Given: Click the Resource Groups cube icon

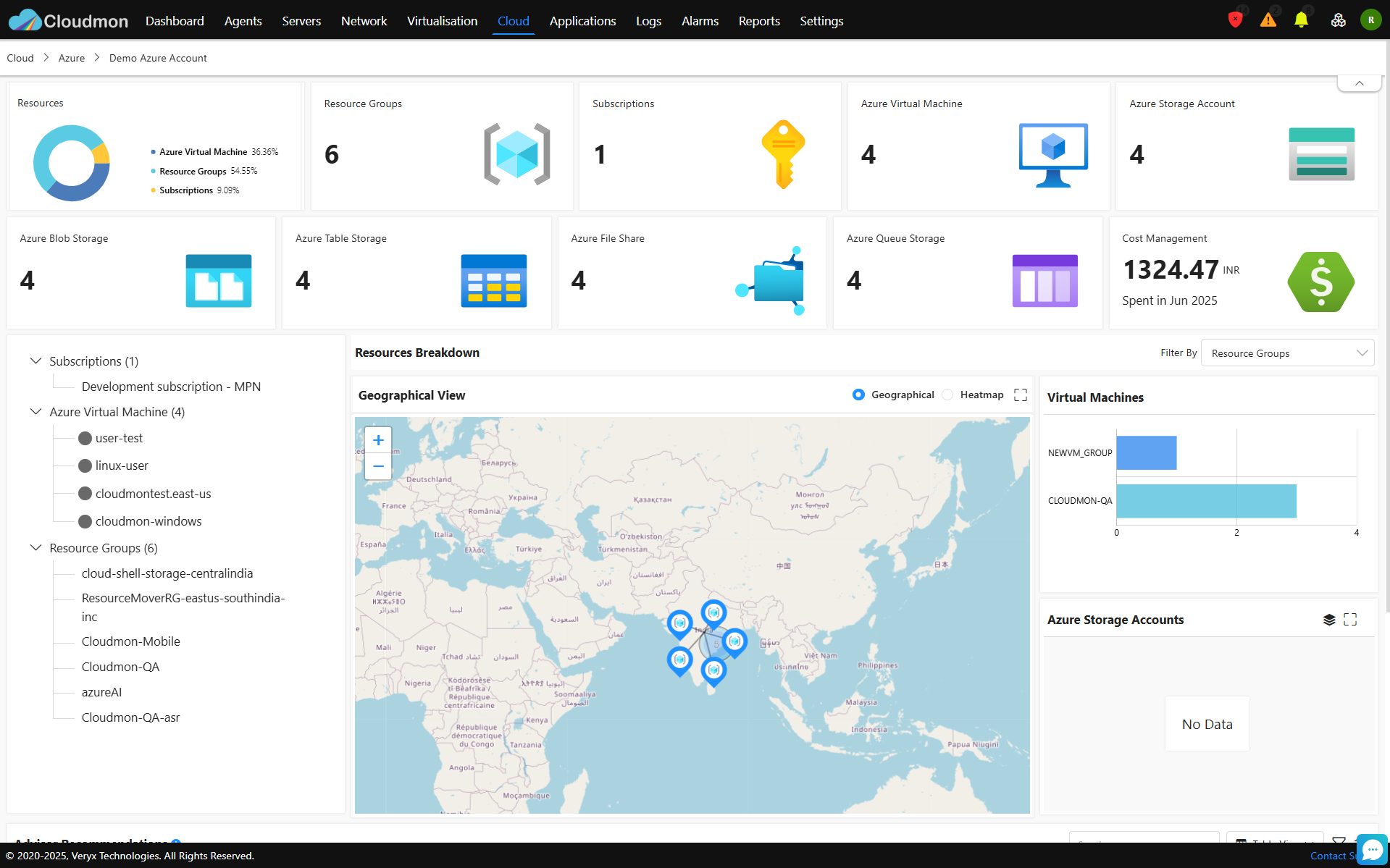Looking at the screenshot, I should click(x=517, y=154).
